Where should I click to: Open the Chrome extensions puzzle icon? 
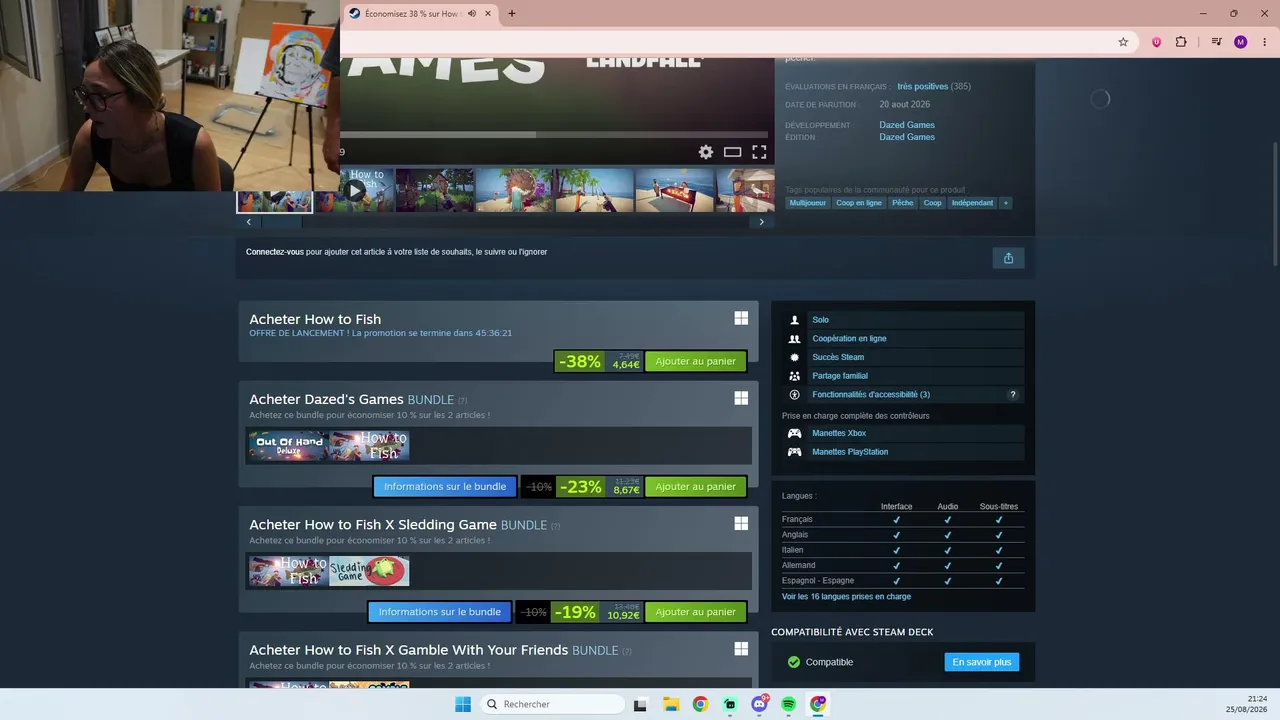(x=1181, y=42)
